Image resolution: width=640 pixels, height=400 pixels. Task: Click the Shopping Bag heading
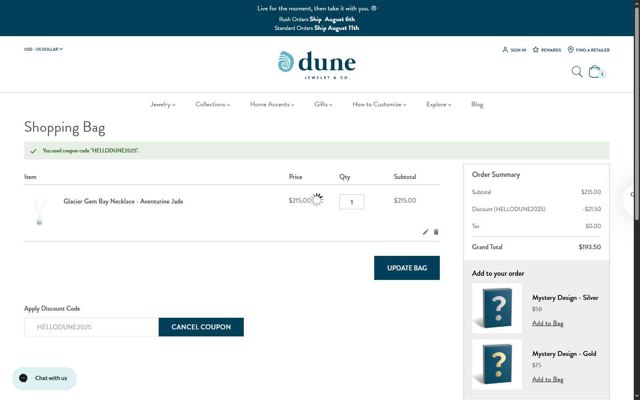click(64, 128)
